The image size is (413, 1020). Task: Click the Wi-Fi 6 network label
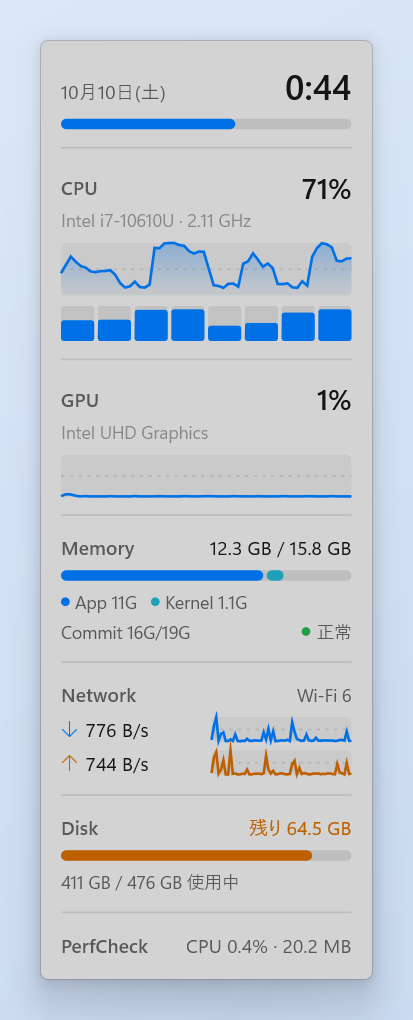coord(324,696)
